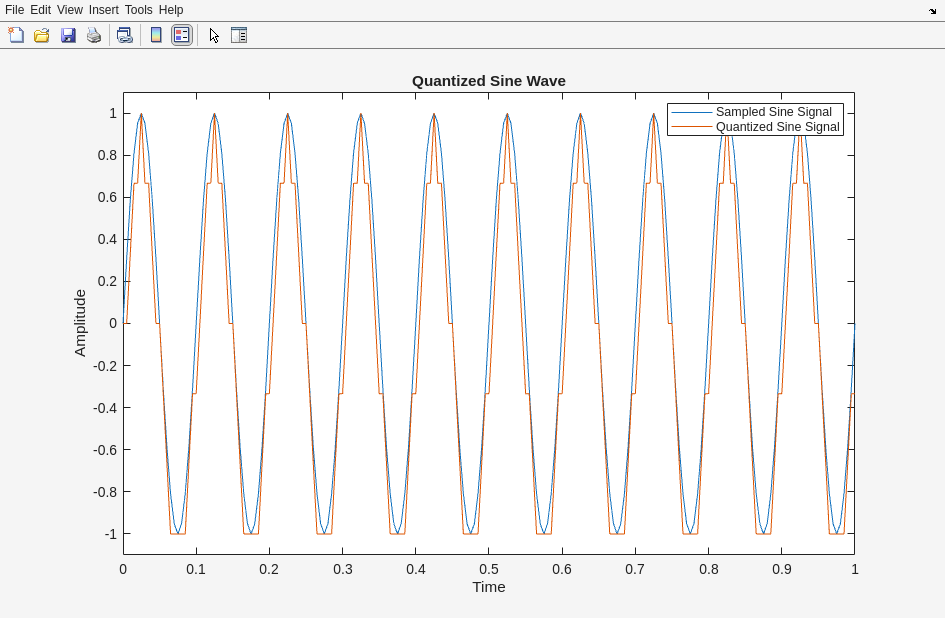Click the Sampled Sine Signal legend entry
This screenshot has height=618, width=945.
tap(773, 112)
